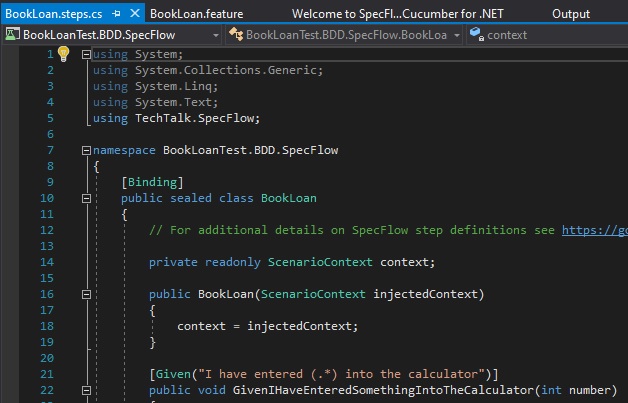The image size is (628, 403).
Task: Open the https link in the comment
Action: point(595,230)
